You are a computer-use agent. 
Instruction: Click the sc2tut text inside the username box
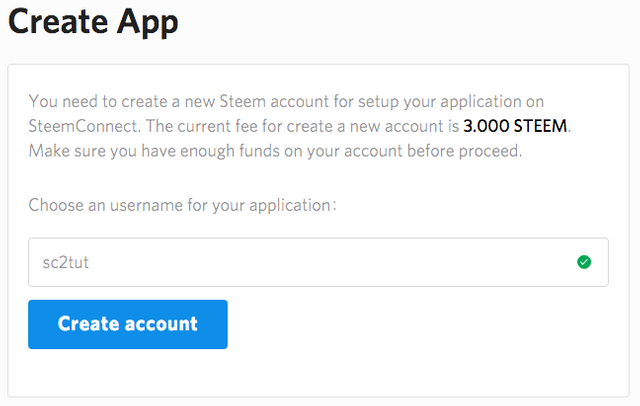pyautogui.click(x=65, y=262)
